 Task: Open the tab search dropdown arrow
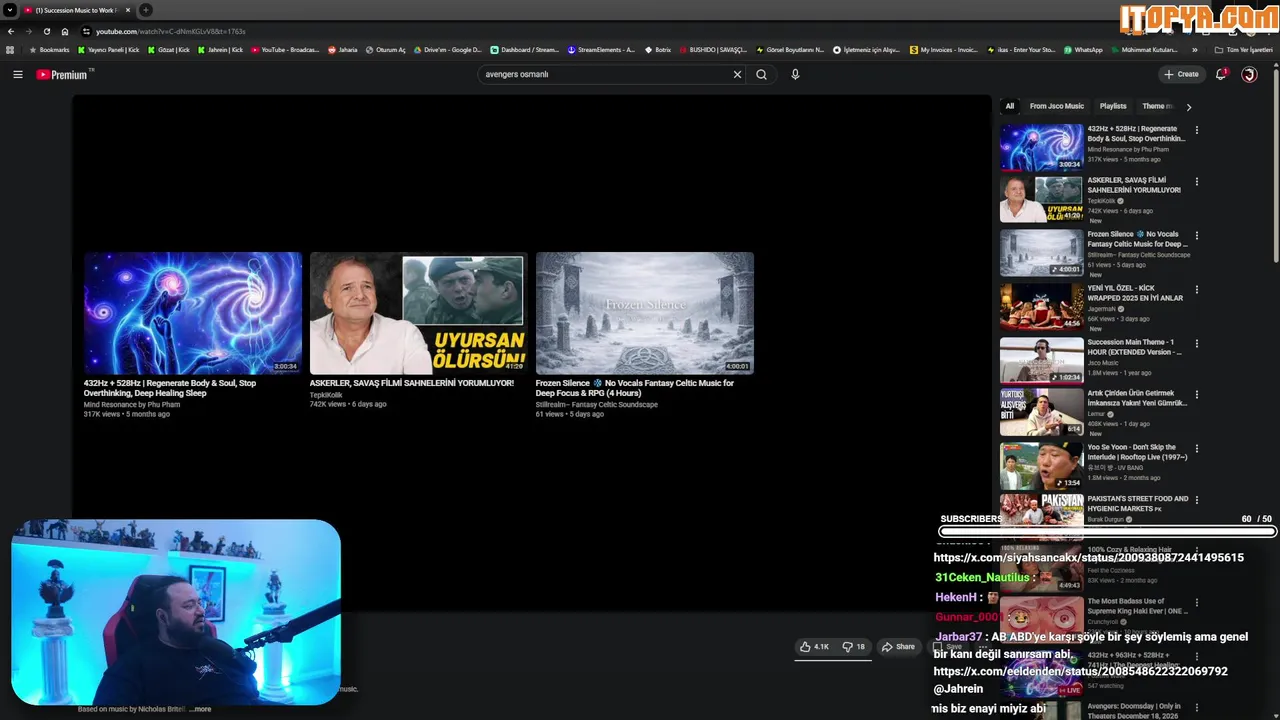[x=9, y=10]
